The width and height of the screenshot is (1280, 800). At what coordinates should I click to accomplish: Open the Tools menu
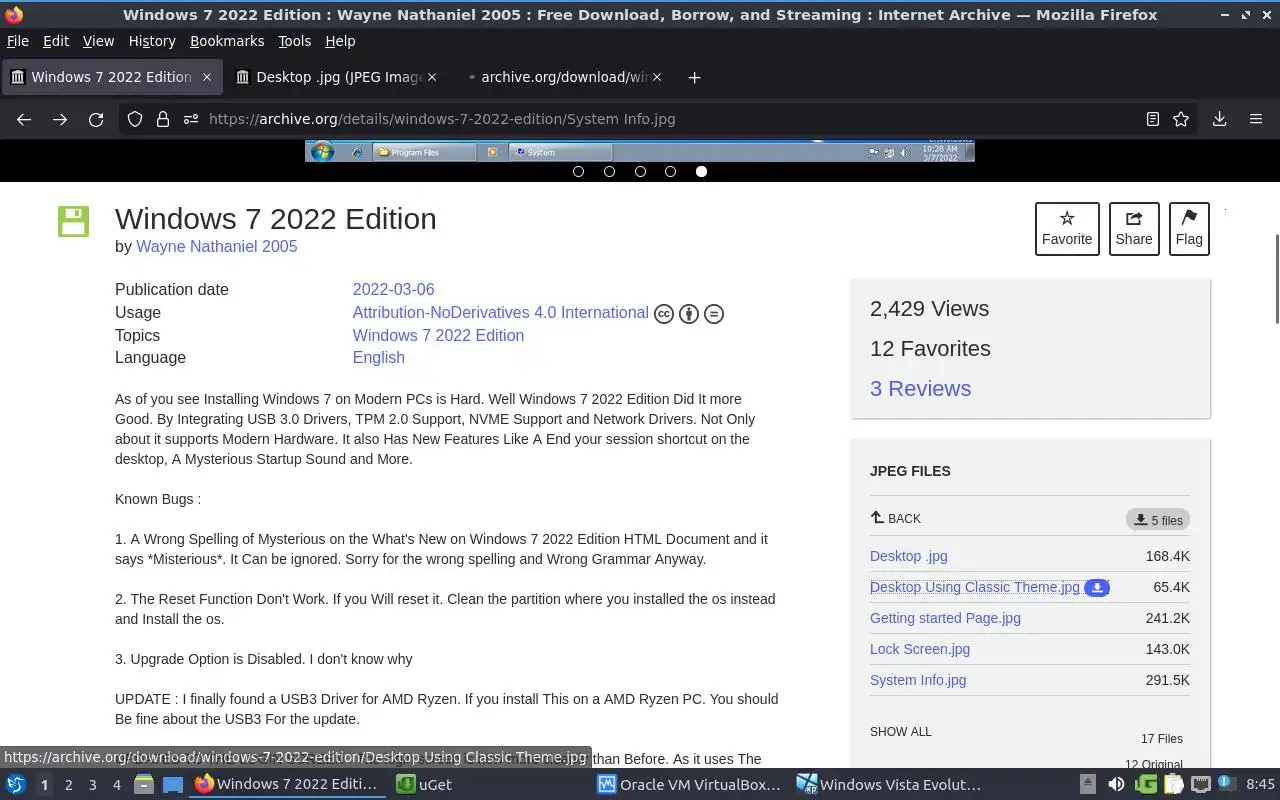(294, 41)
